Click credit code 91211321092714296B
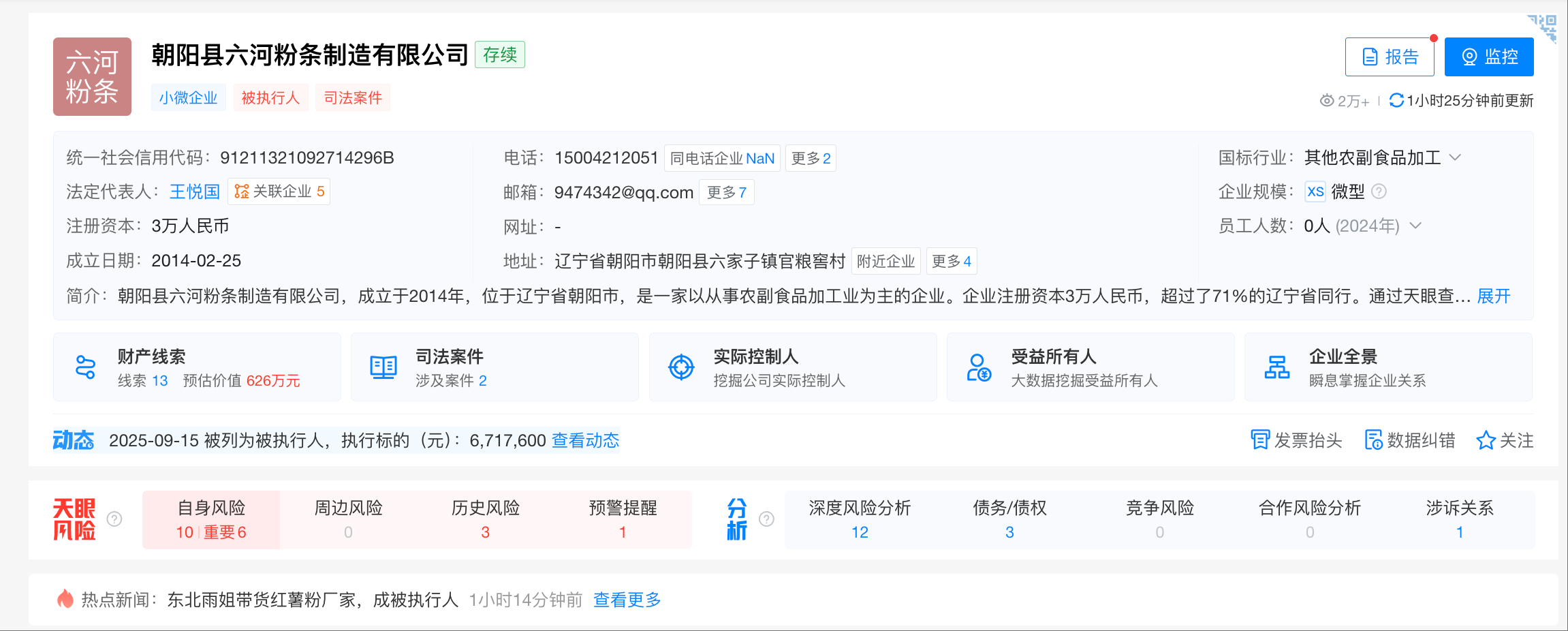The height and width of the screenshot is (631, 1568). tap(307, 157)
